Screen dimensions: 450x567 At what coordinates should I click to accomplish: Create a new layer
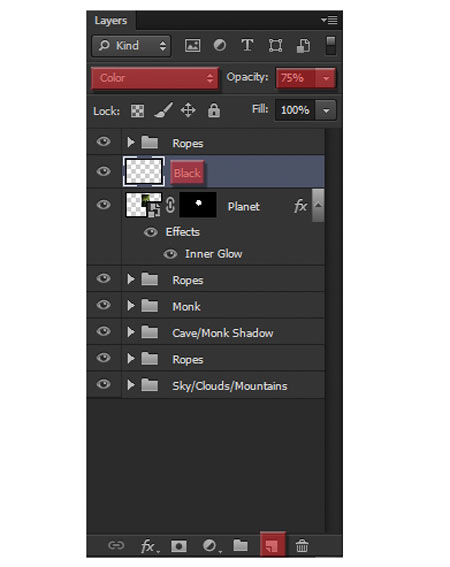pyautogui.click(x=272, y=544)
